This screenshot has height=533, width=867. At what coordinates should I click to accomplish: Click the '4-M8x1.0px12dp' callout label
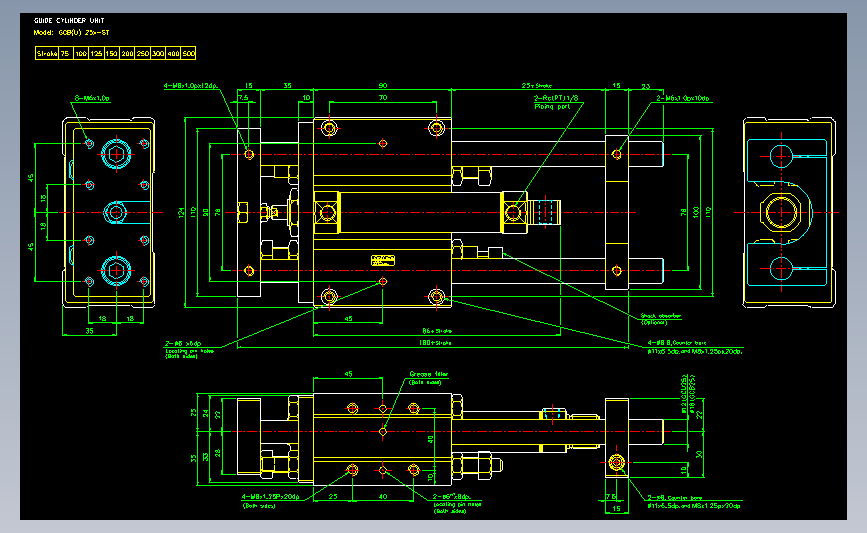click(x=191, y=86)
